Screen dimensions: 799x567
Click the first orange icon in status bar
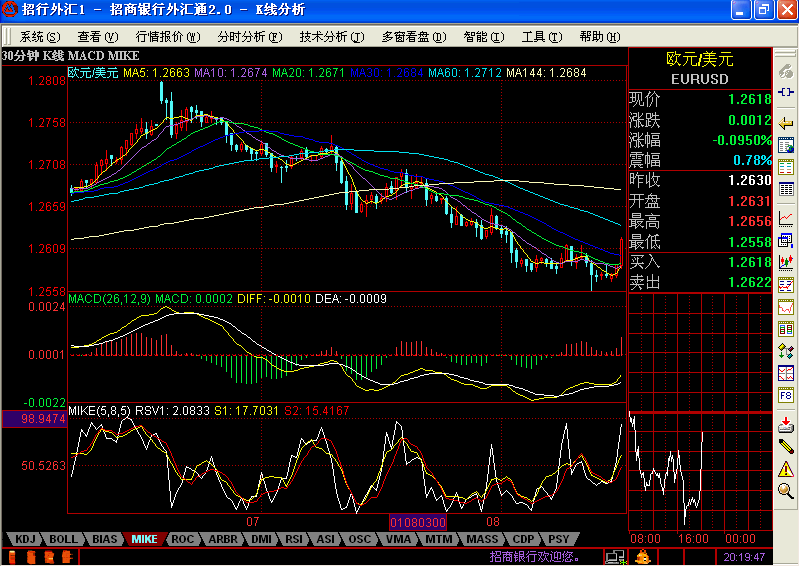(x=12, y=557)
